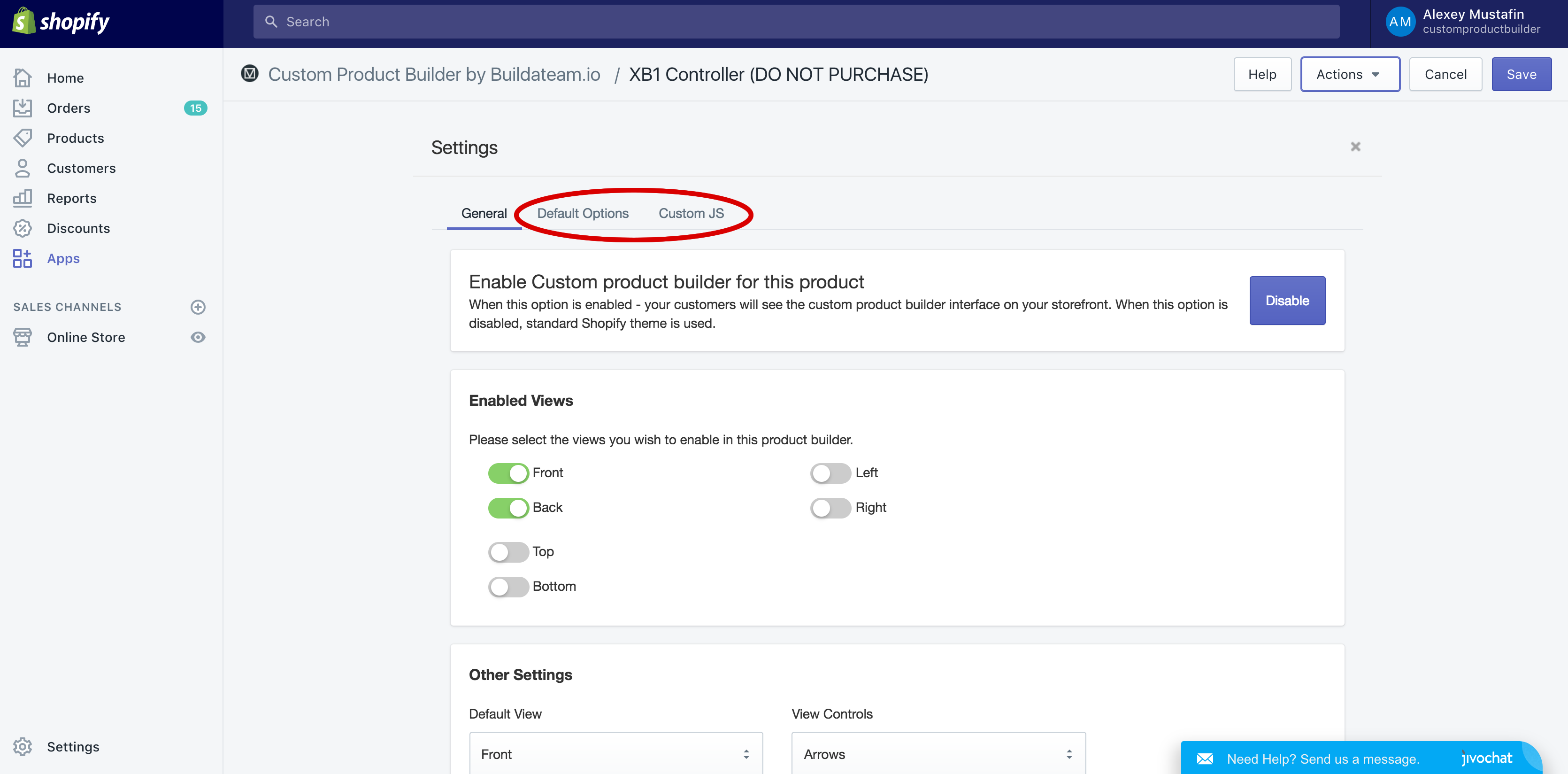
Task: Toggle the Front view switch
Action: [508, 473]
